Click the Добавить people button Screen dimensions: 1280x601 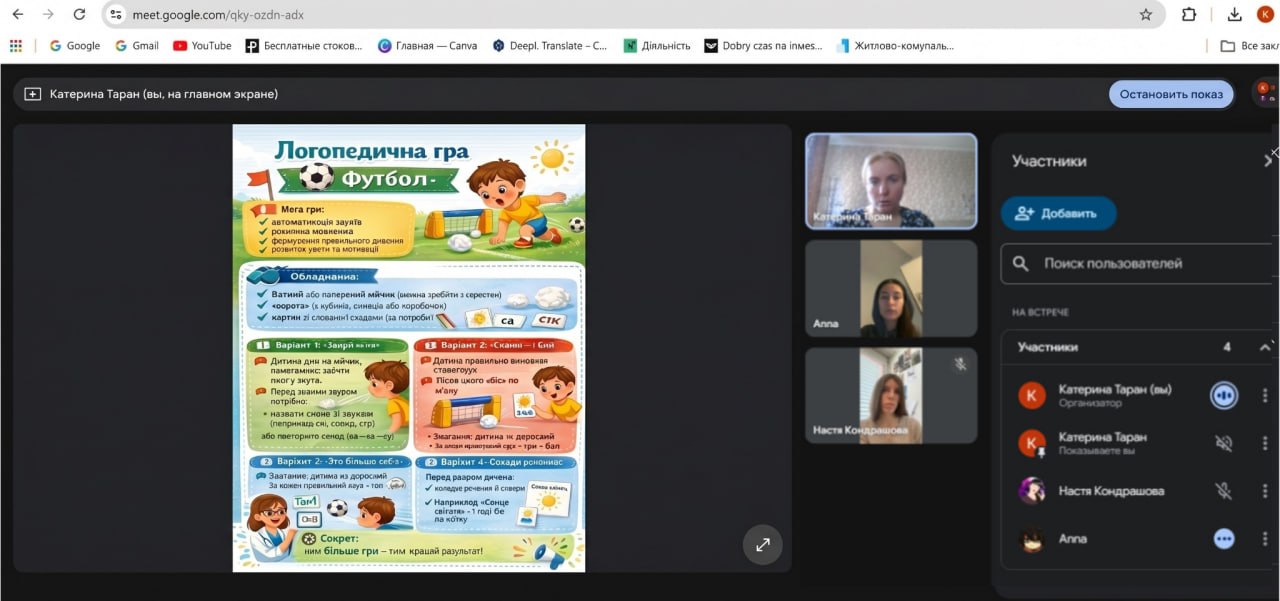point(1058,213)
